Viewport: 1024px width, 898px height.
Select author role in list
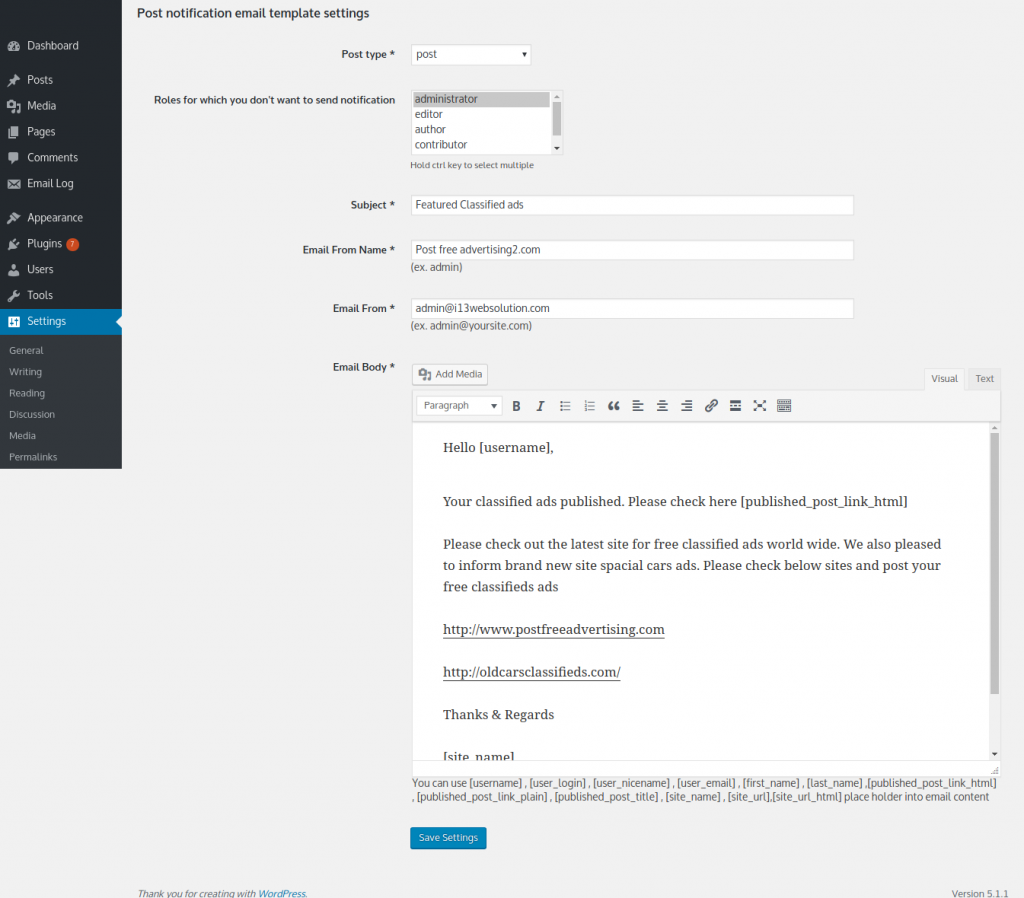tap(481, 129)
